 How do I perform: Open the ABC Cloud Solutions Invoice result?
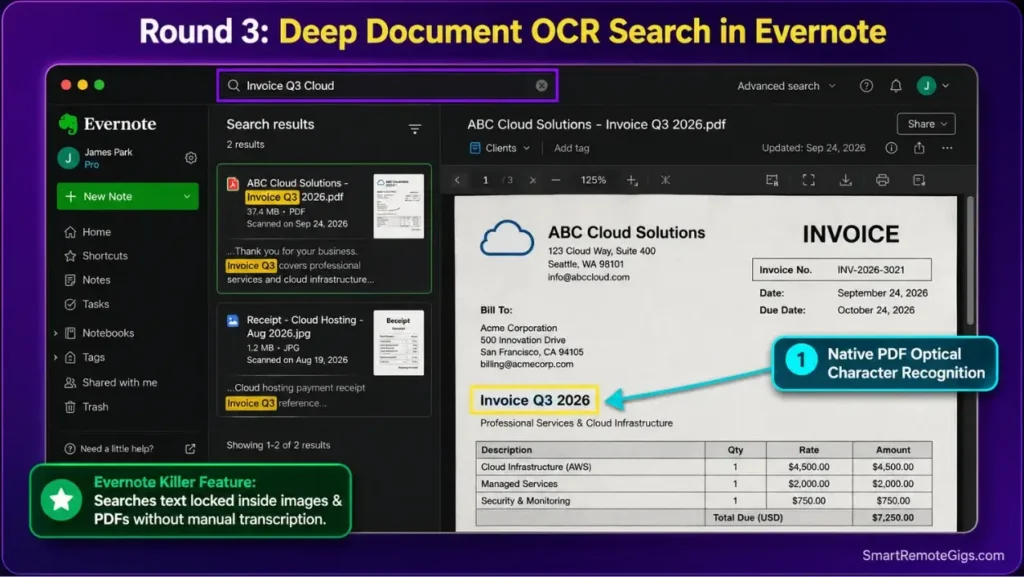(324, 228)
